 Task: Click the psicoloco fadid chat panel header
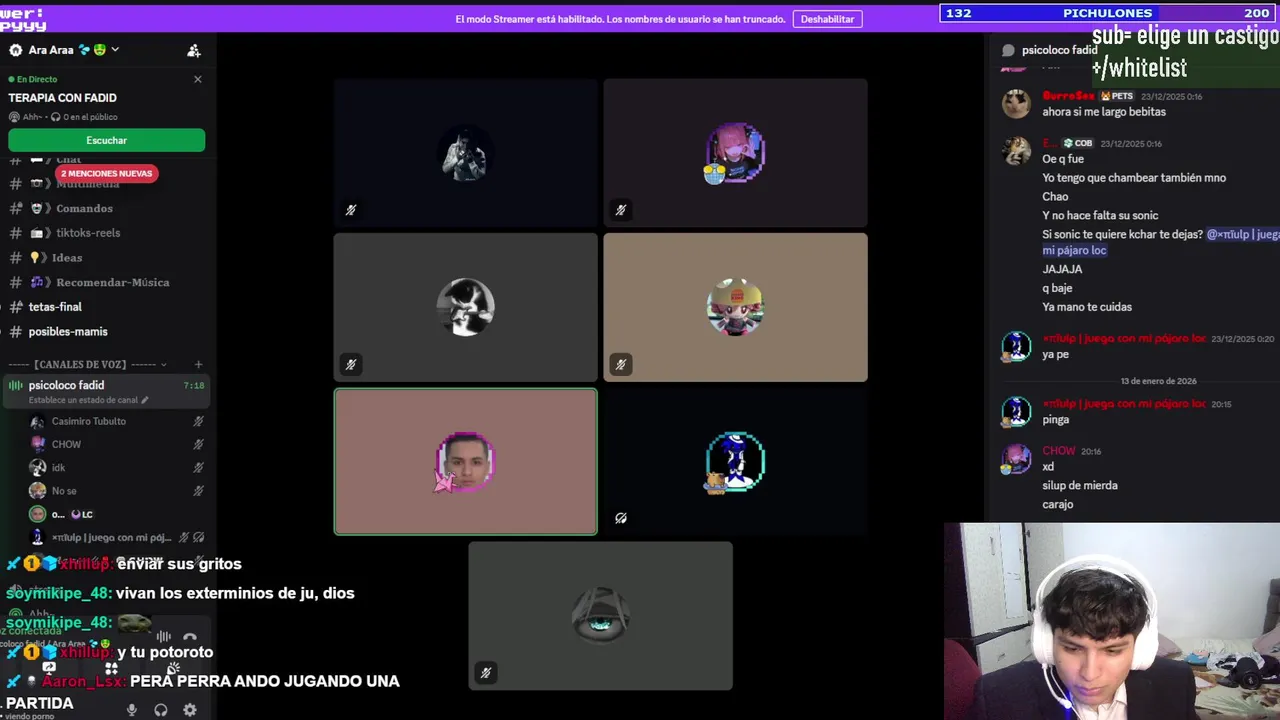(x=1049, y=50)
